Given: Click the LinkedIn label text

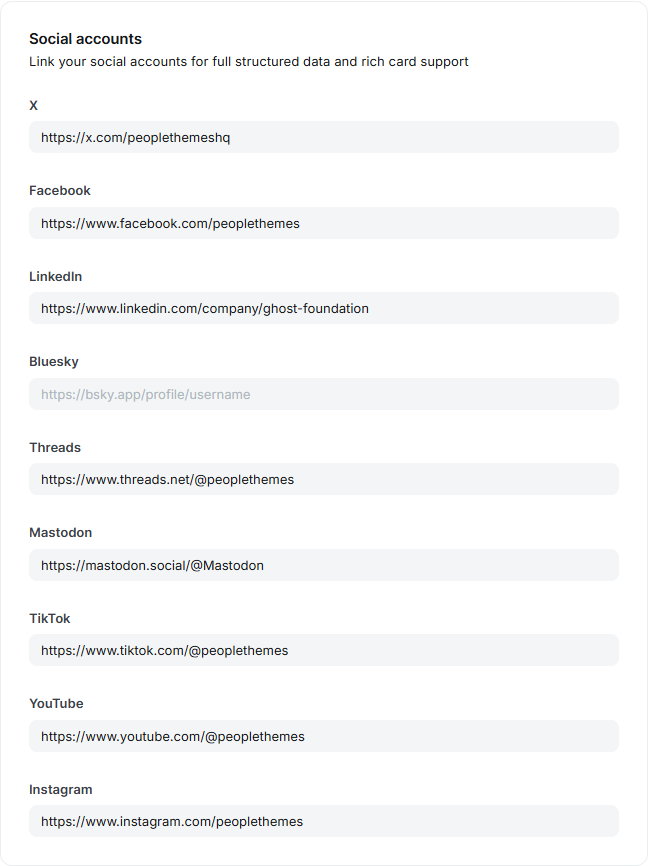Looking at the screenshot, I should 56,276.
